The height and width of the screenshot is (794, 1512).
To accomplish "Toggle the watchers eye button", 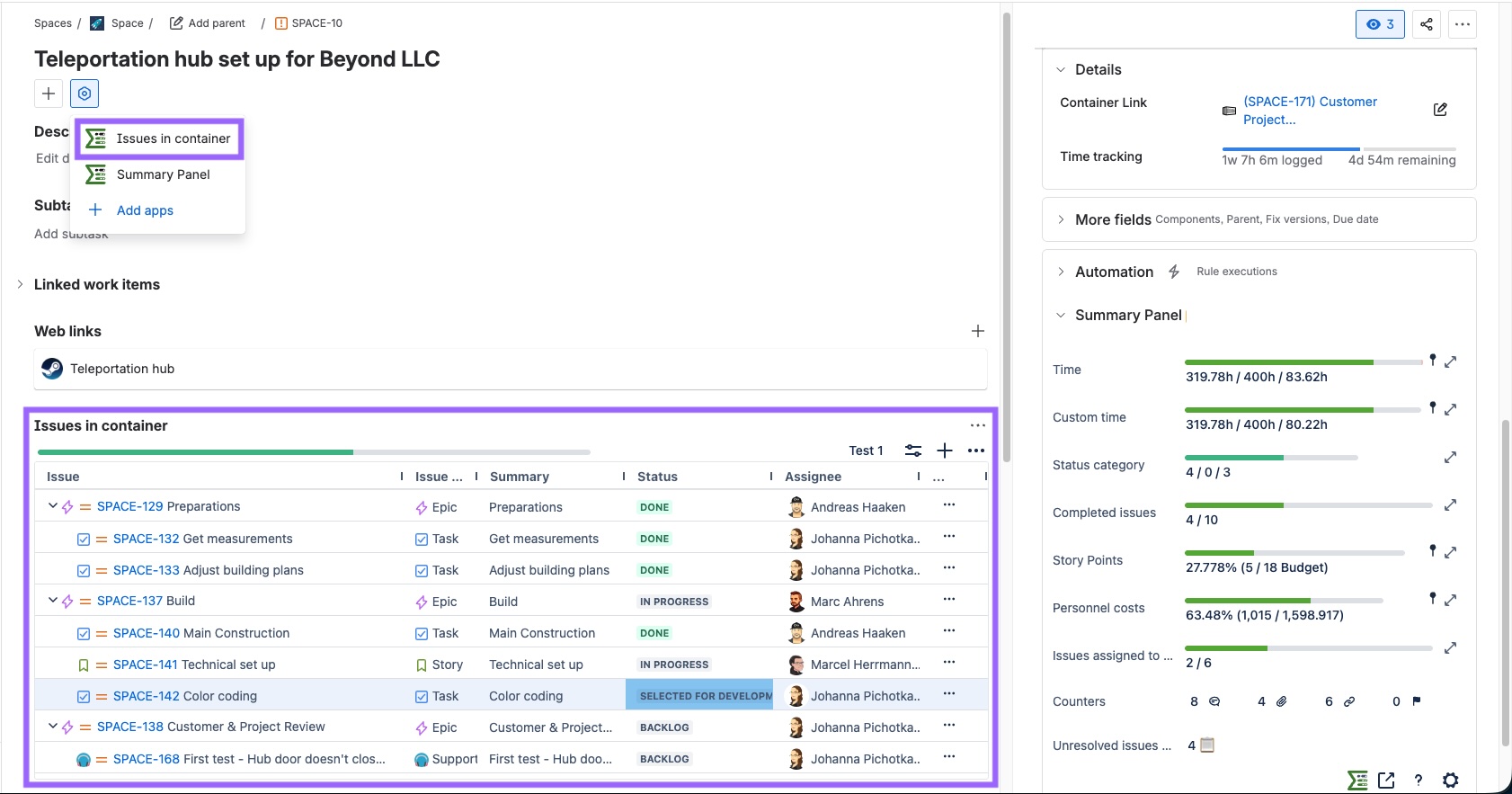I will click(1379, 24).
